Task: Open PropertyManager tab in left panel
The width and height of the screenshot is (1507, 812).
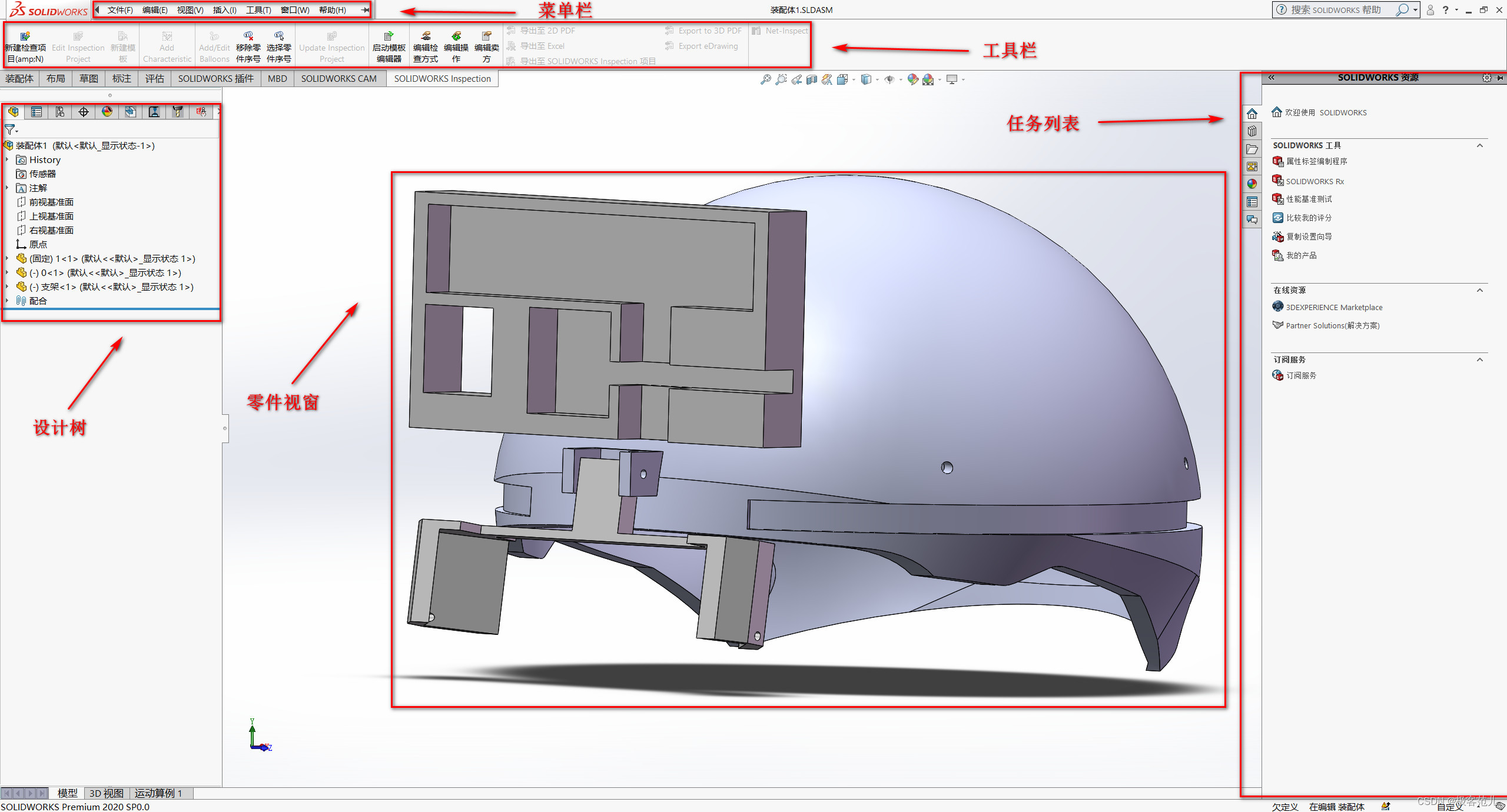Action: tap(36, 112)
